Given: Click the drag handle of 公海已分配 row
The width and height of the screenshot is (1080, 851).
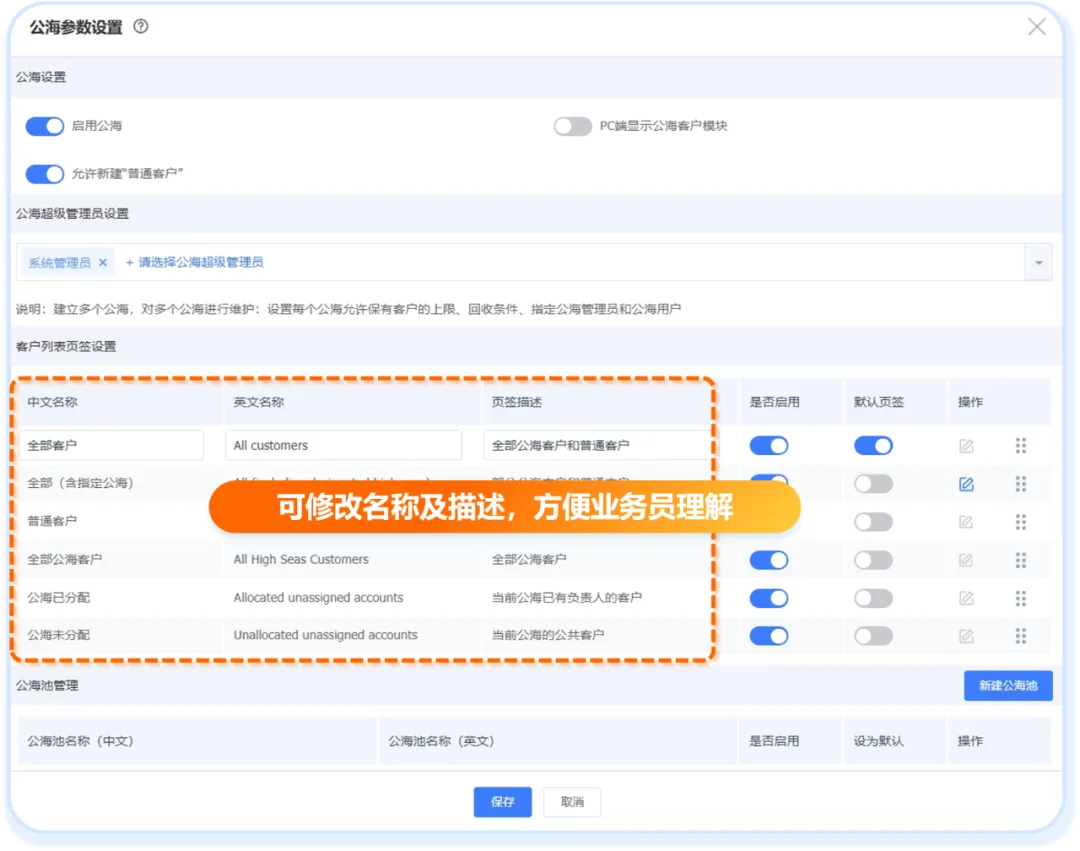Looking at the screenshot, I should pos(1021,598).
